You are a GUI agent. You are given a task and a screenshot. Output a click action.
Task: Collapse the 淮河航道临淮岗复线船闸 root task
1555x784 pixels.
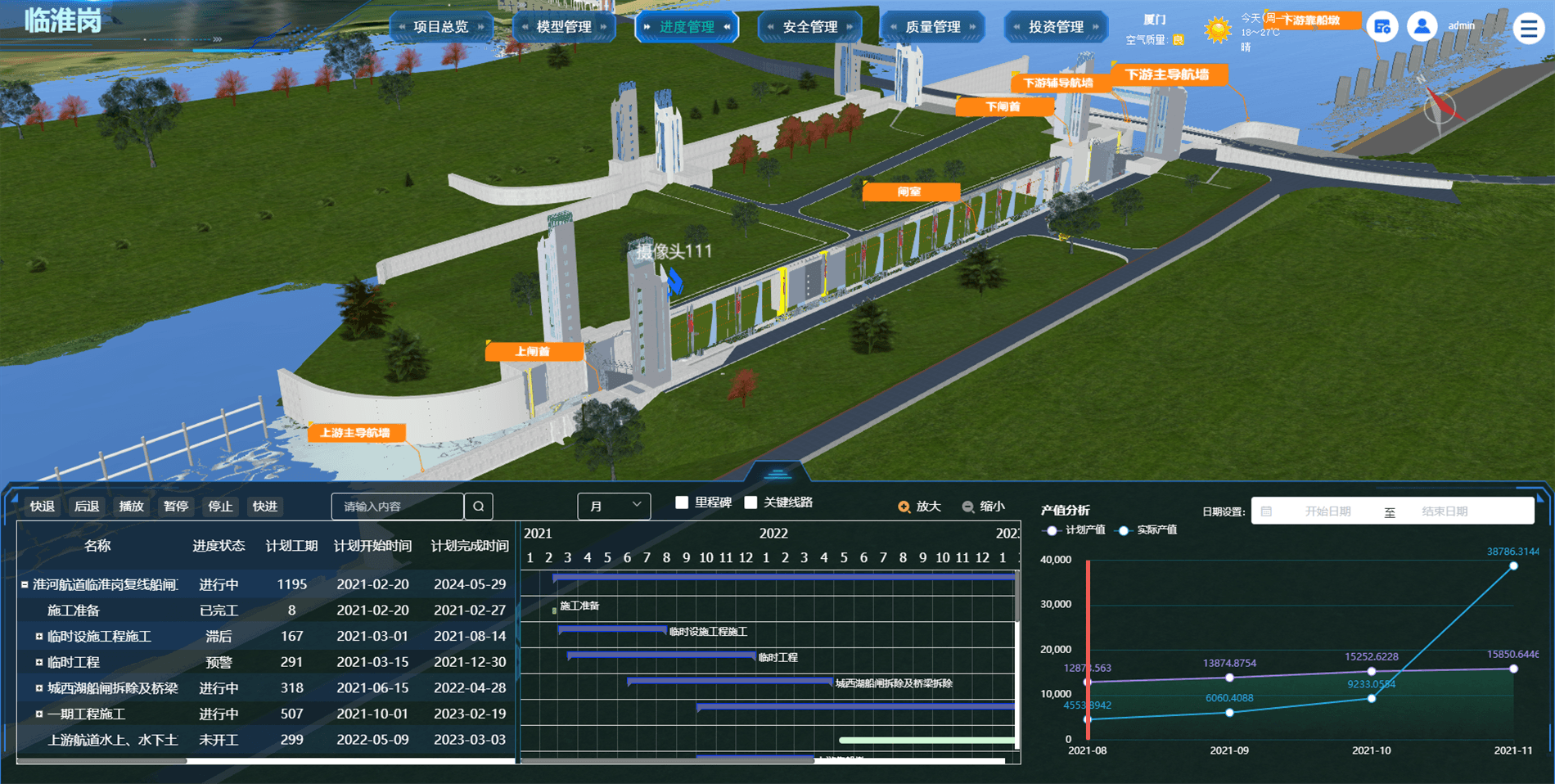25,584
